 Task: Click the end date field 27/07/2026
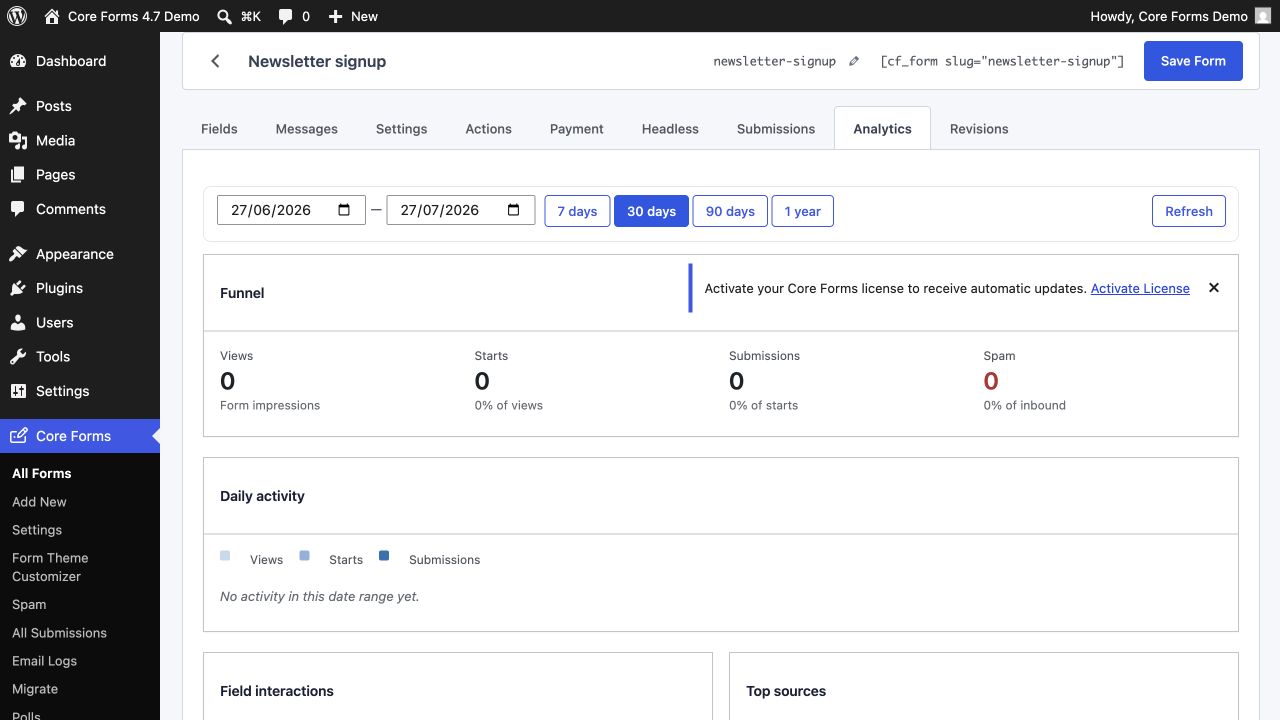click(x=461, y=210)
